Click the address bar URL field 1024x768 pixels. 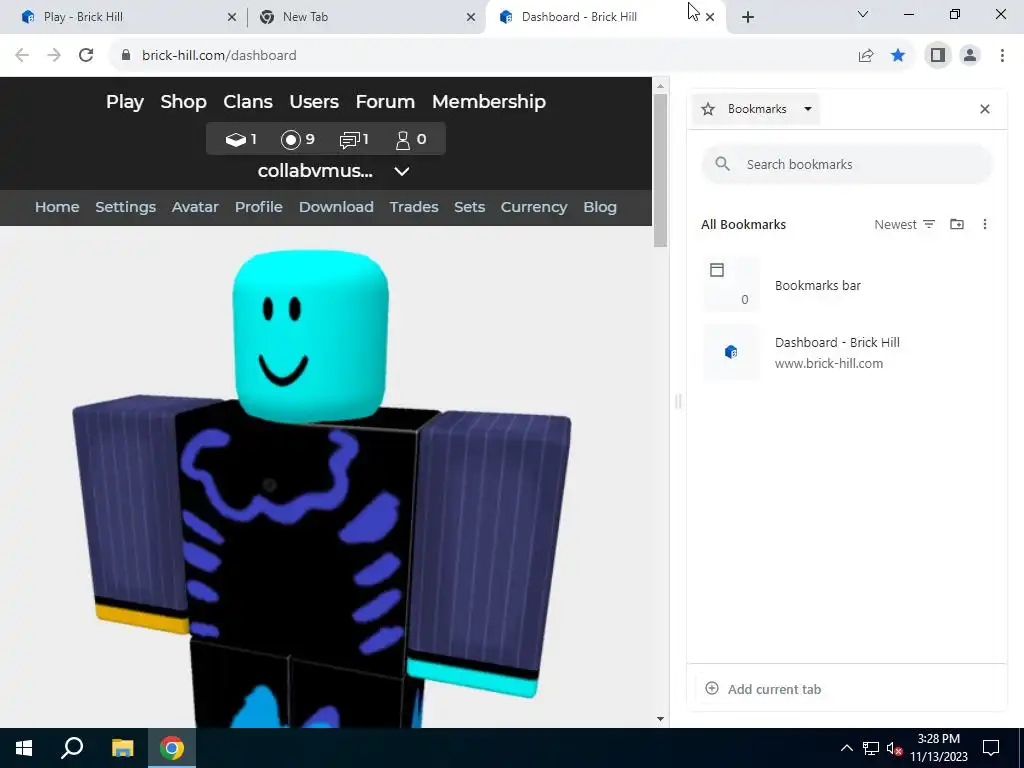(x=483, y=55)
